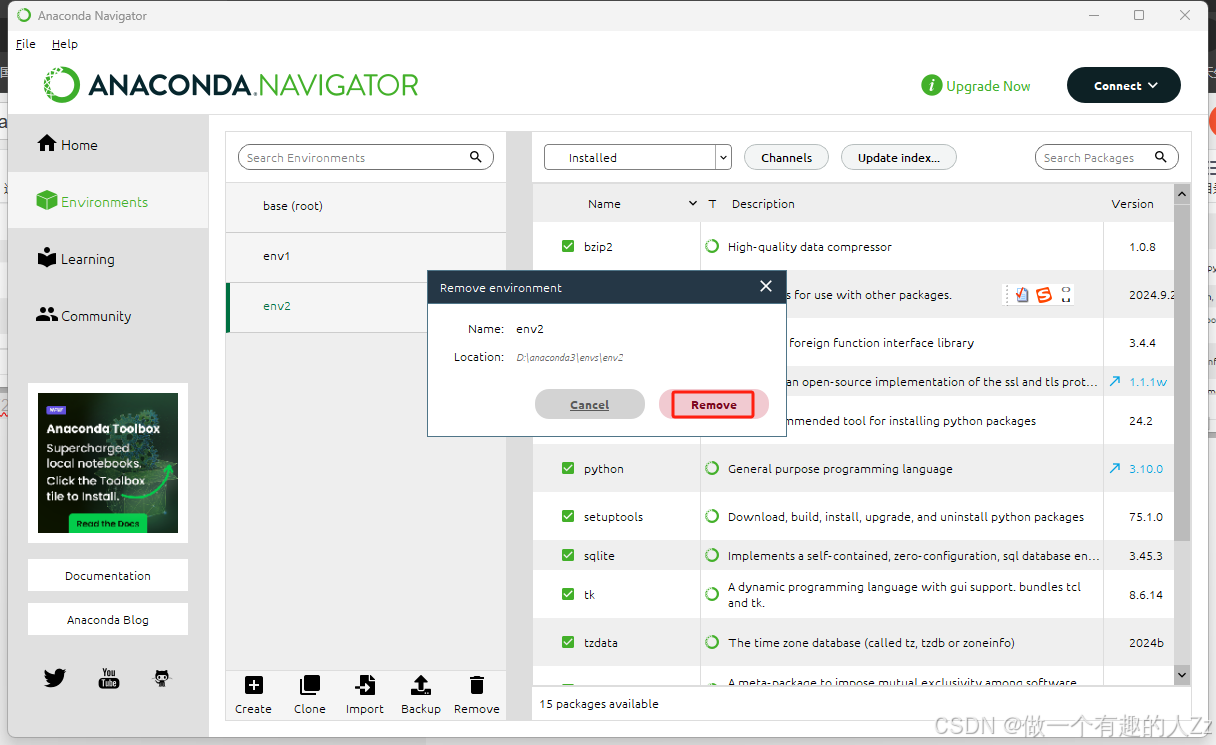
Task: Open the YouTube link icon
Action: (x=109, y=678)
